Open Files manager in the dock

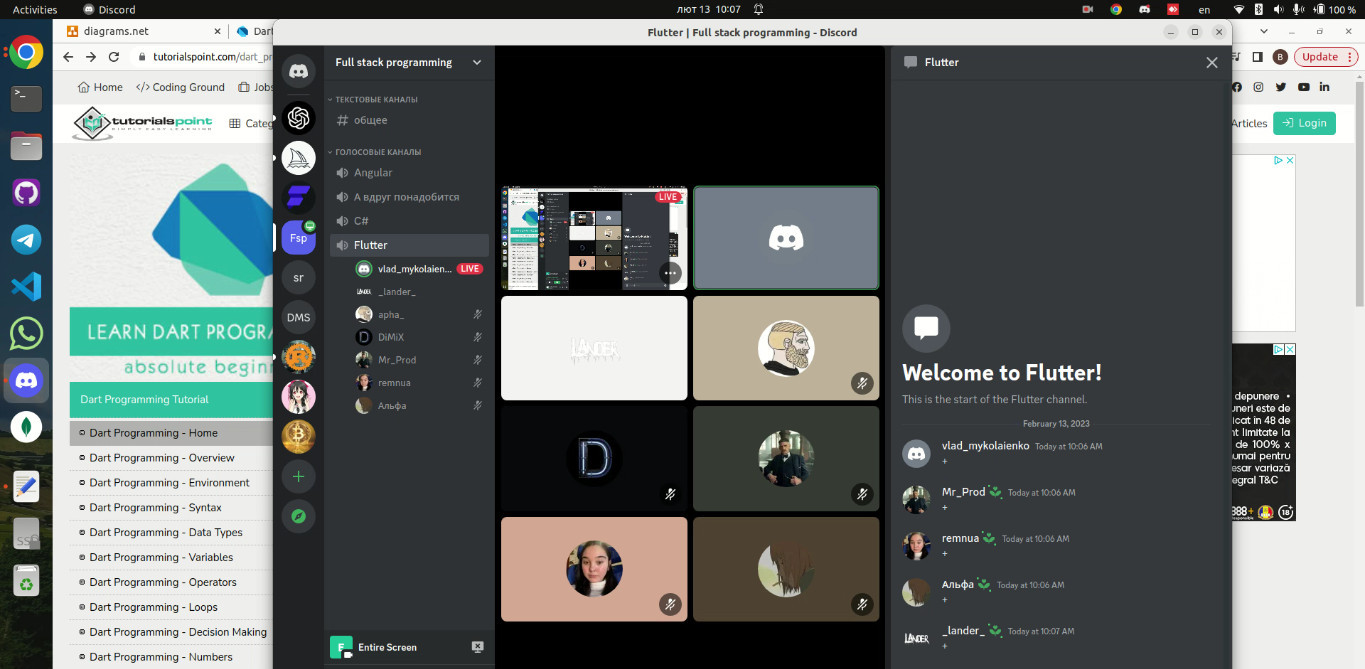point(26,146)
